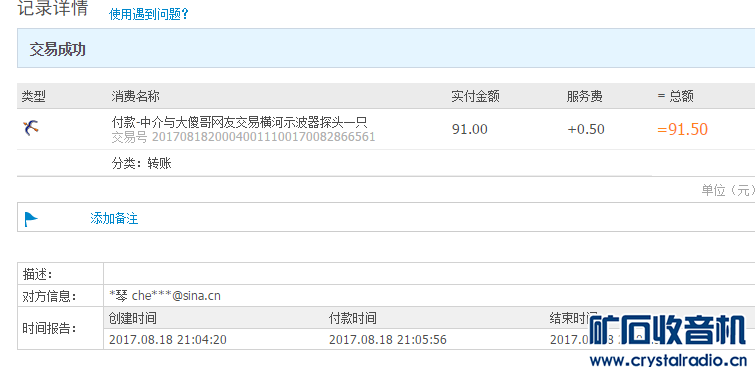The image size is (755, 373).
Task: Open the 使用遇到问题? help link
Action: tap(149, 14)
